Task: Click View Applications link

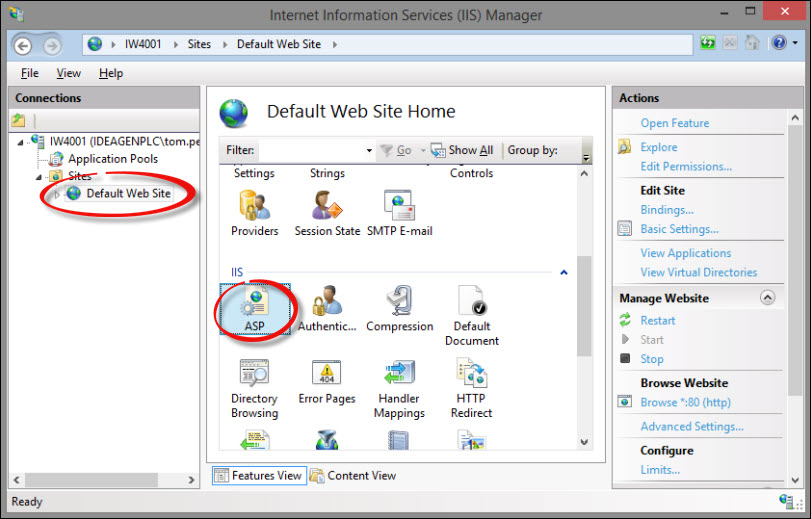Action: (685, 253)
